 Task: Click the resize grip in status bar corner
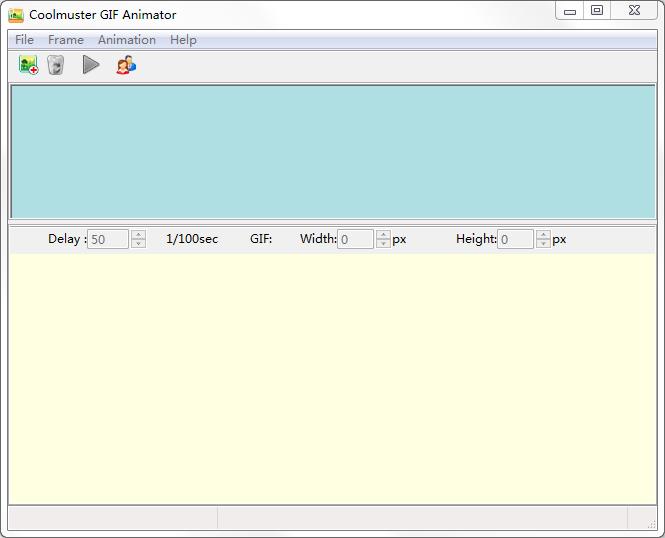click(x=652, y=525)
